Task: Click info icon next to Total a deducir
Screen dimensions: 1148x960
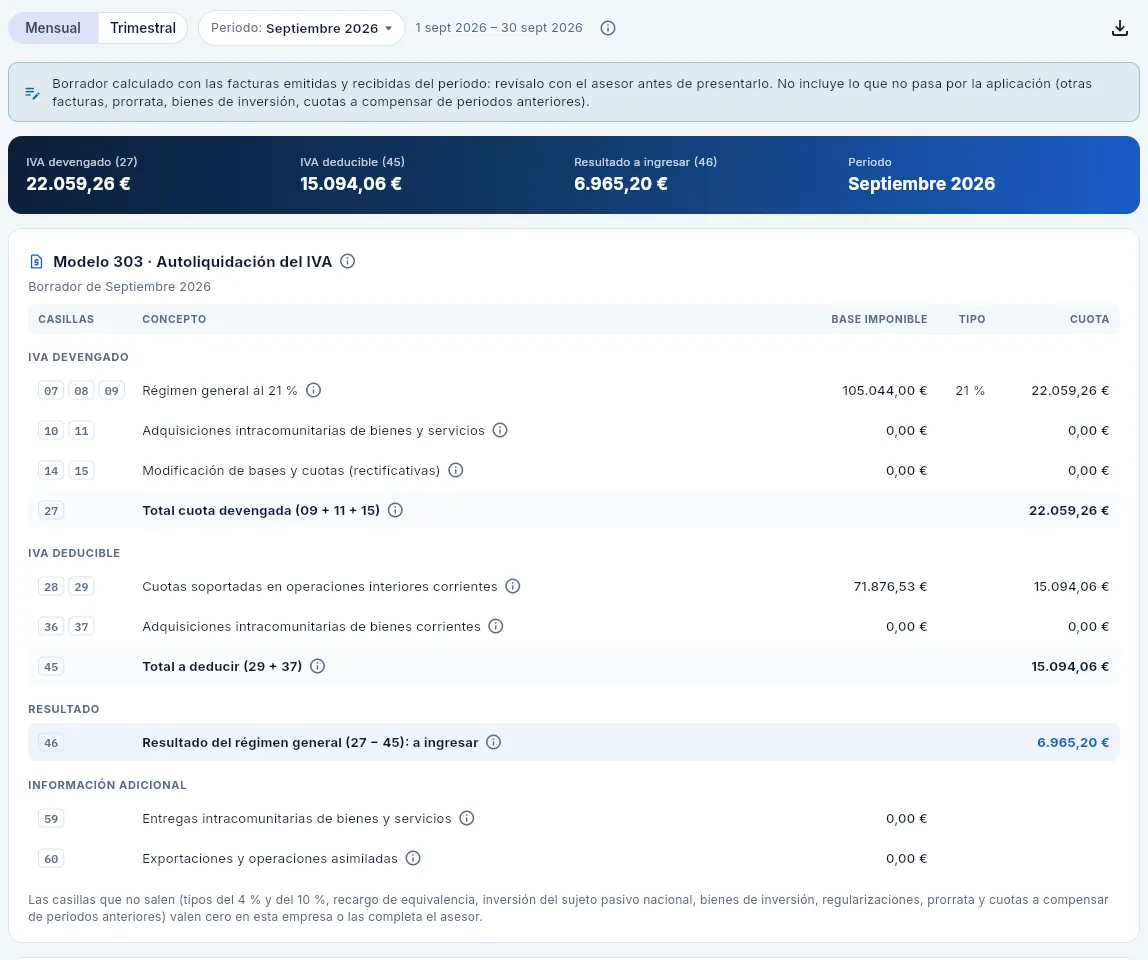Action: [317, 666]
